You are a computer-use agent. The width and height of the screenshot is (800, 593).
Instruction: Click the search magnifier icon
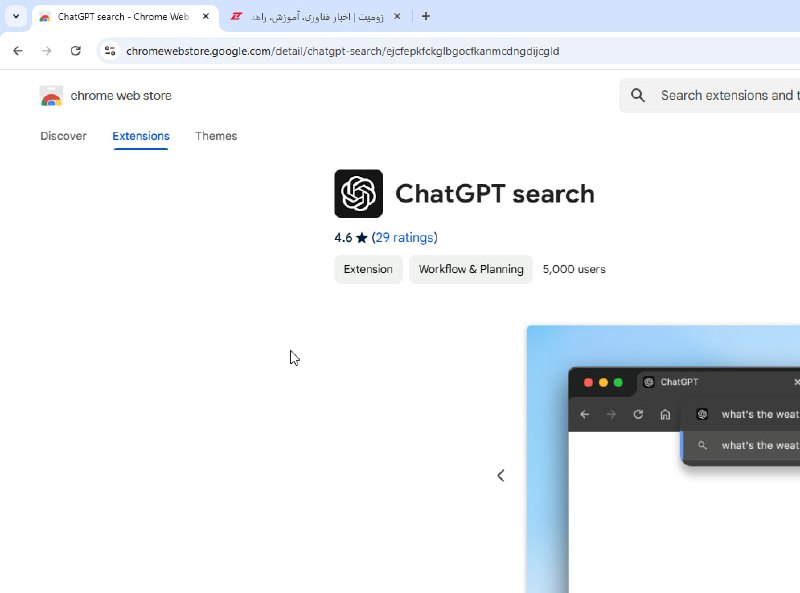638,95
